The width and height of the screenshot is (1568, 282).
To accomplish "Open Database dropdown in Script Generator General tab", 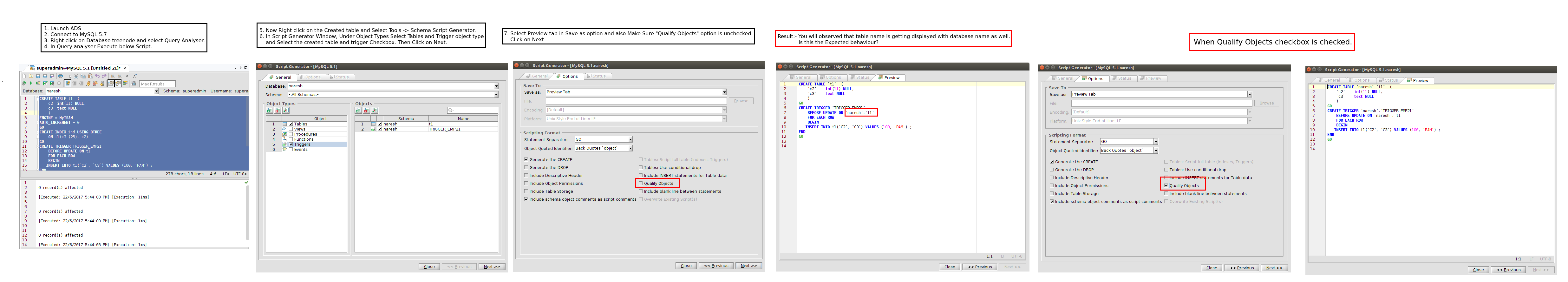I will (496, 86).
